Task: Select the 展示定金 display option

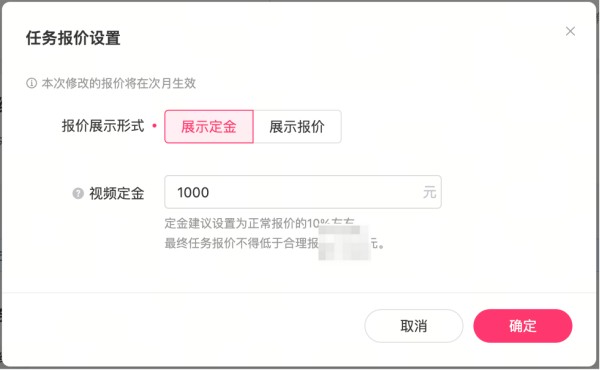Action: coord(209,127)
